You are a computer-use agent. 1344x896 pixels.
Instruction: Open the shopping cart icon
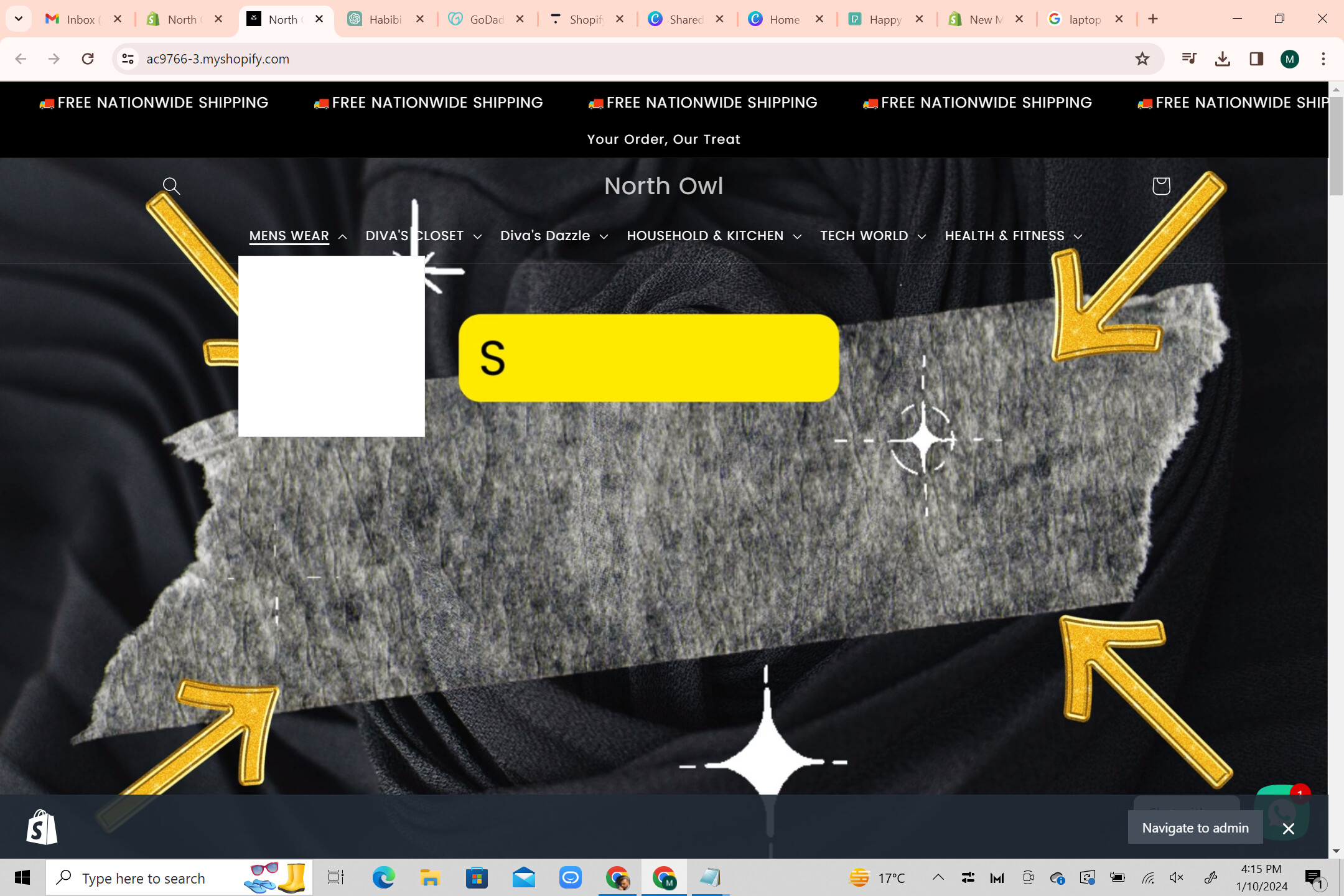coord(1160,186)
